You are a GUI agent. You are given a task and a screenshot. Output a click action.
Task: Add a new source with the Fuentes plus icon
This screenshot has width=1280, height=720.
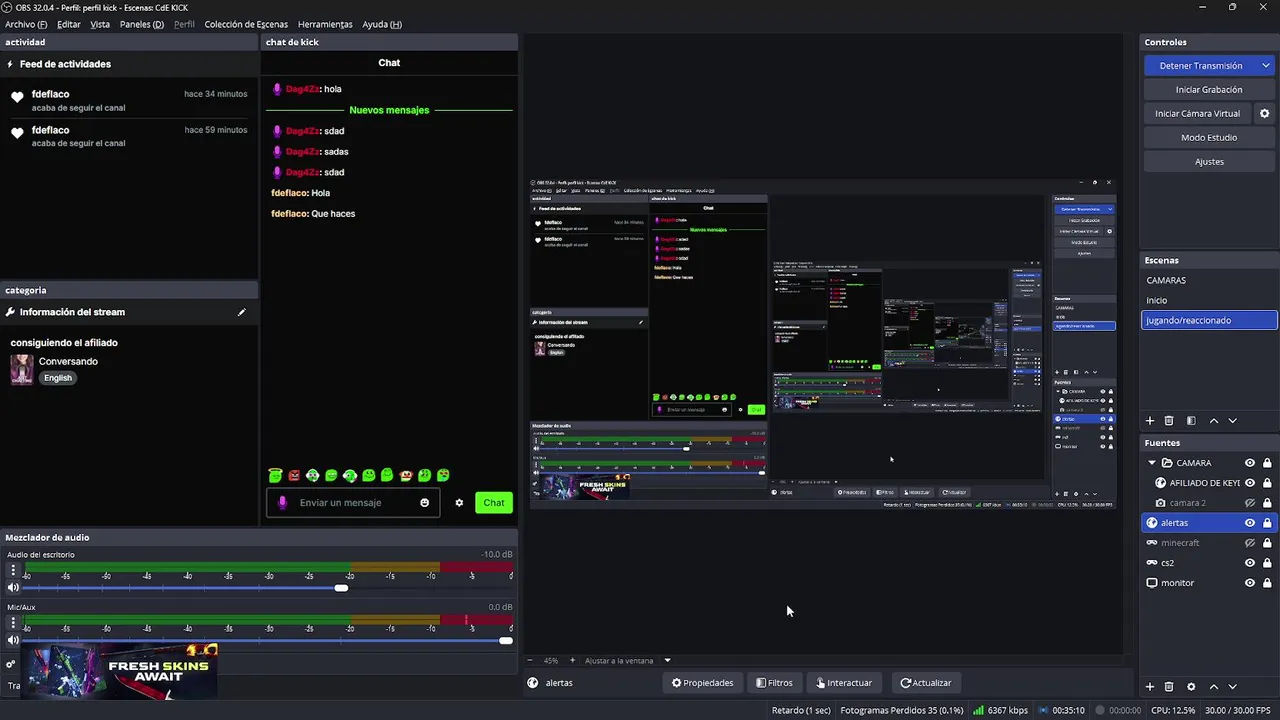coord(1150,687)
